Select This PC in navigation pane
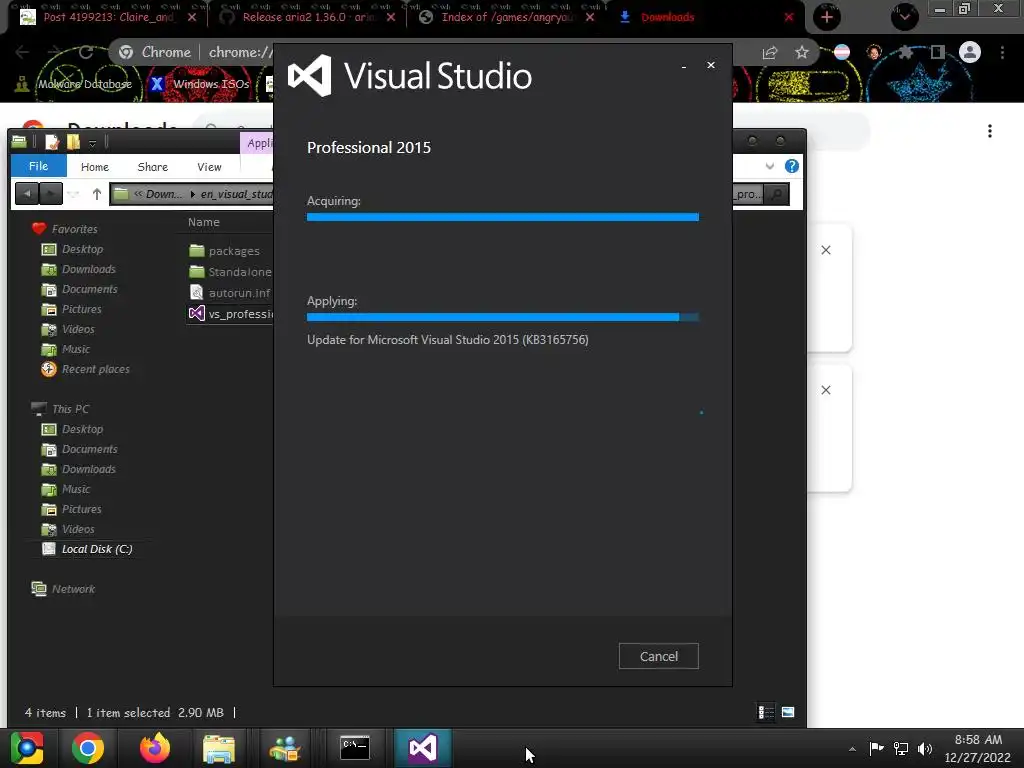This screenshot has height=768, width=1024. (x=61, y=409)
